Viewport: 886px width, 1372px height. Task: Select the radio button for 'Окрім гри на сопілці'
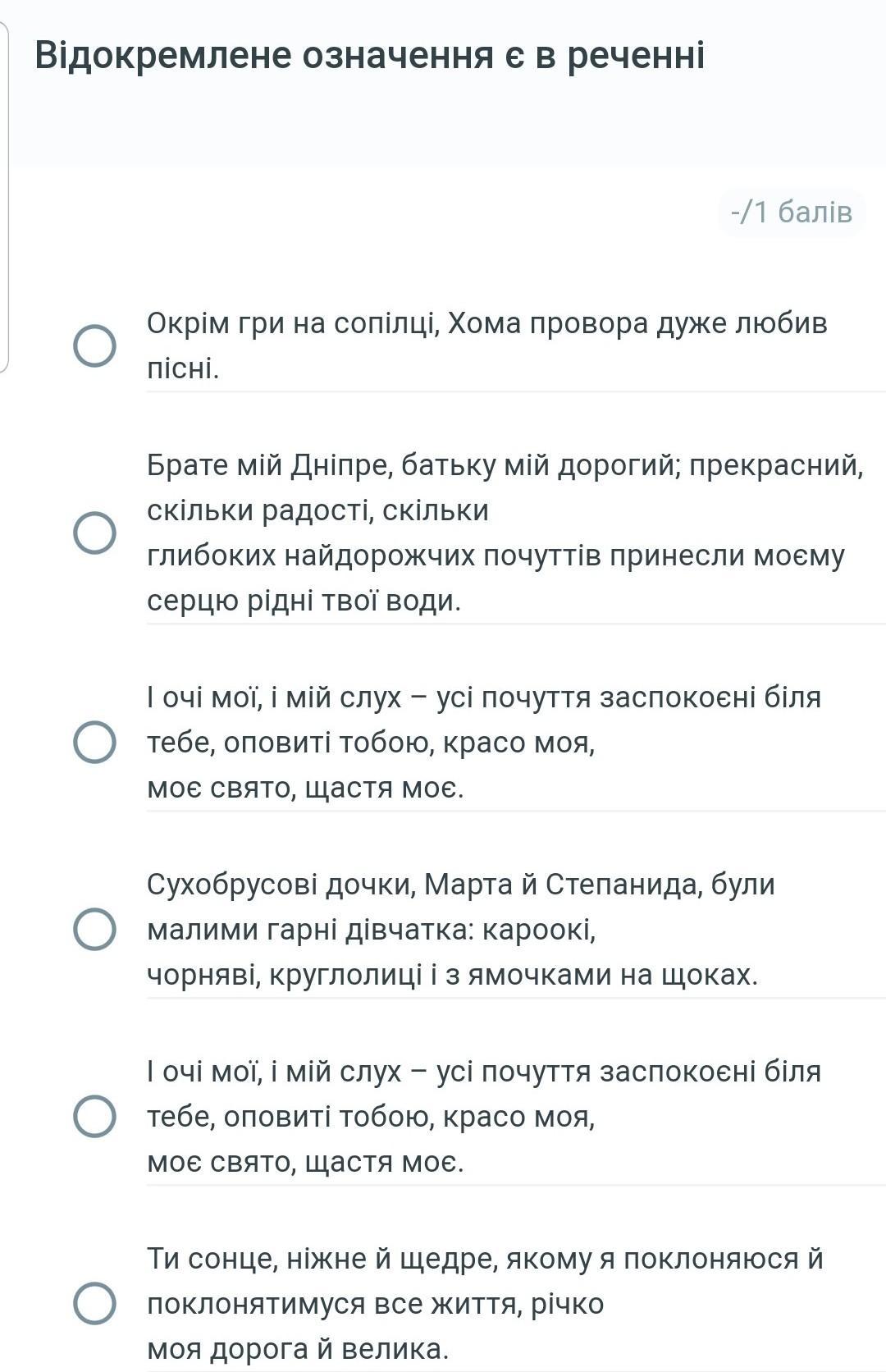[94, 345]
